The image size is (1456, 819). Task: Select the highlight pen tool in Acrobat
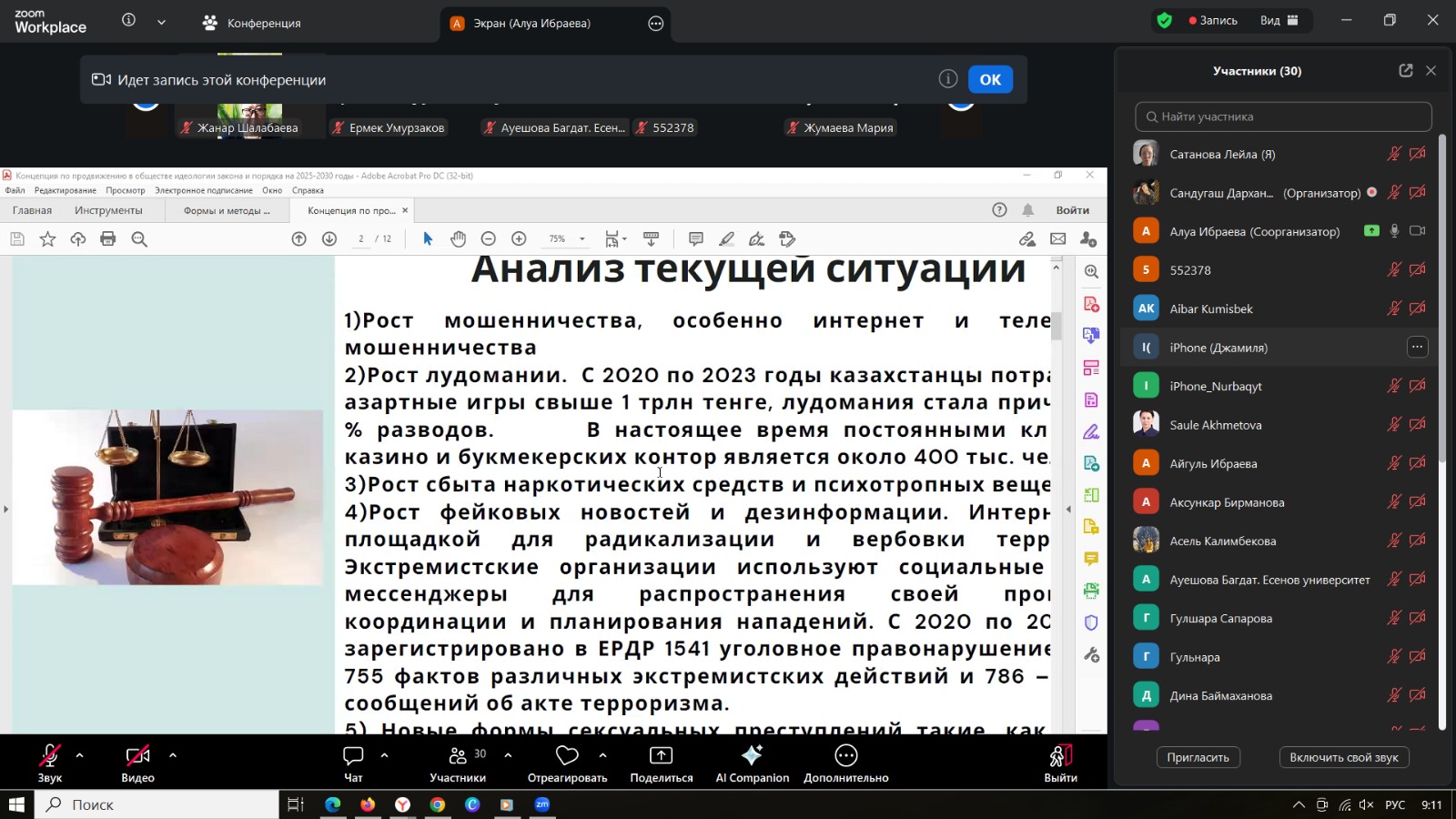[x=726, y=238]
